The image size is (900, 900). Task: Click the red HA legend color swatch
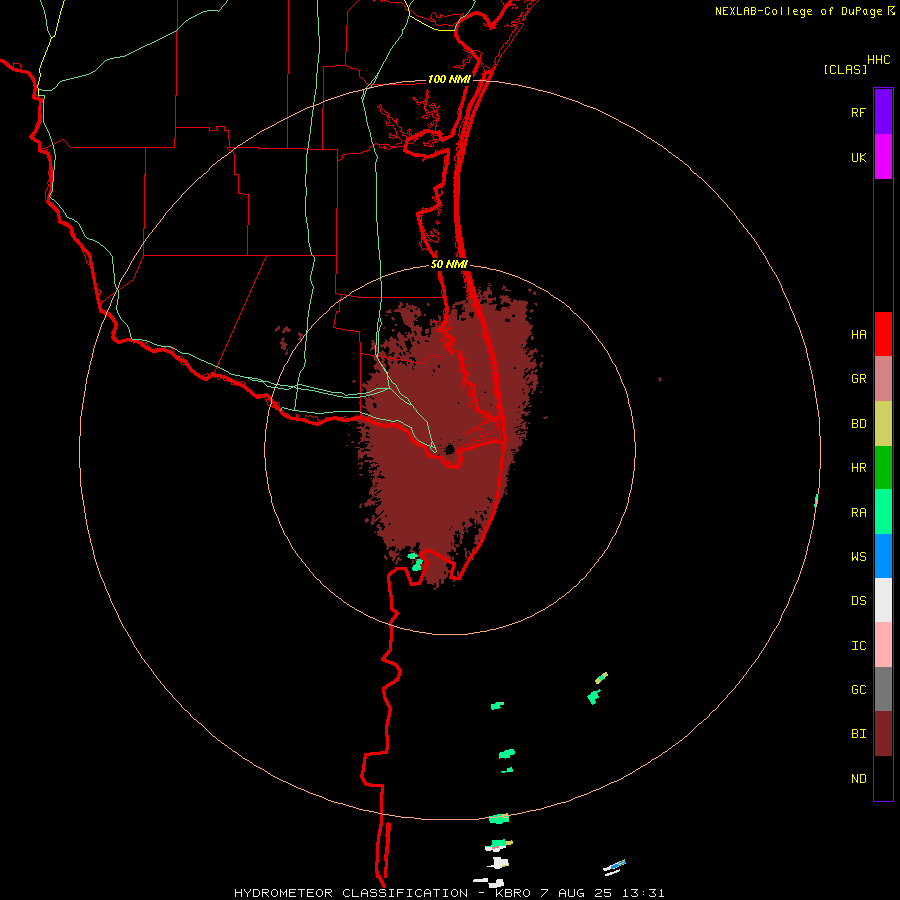pyautogui.click(x=883, y=334)
